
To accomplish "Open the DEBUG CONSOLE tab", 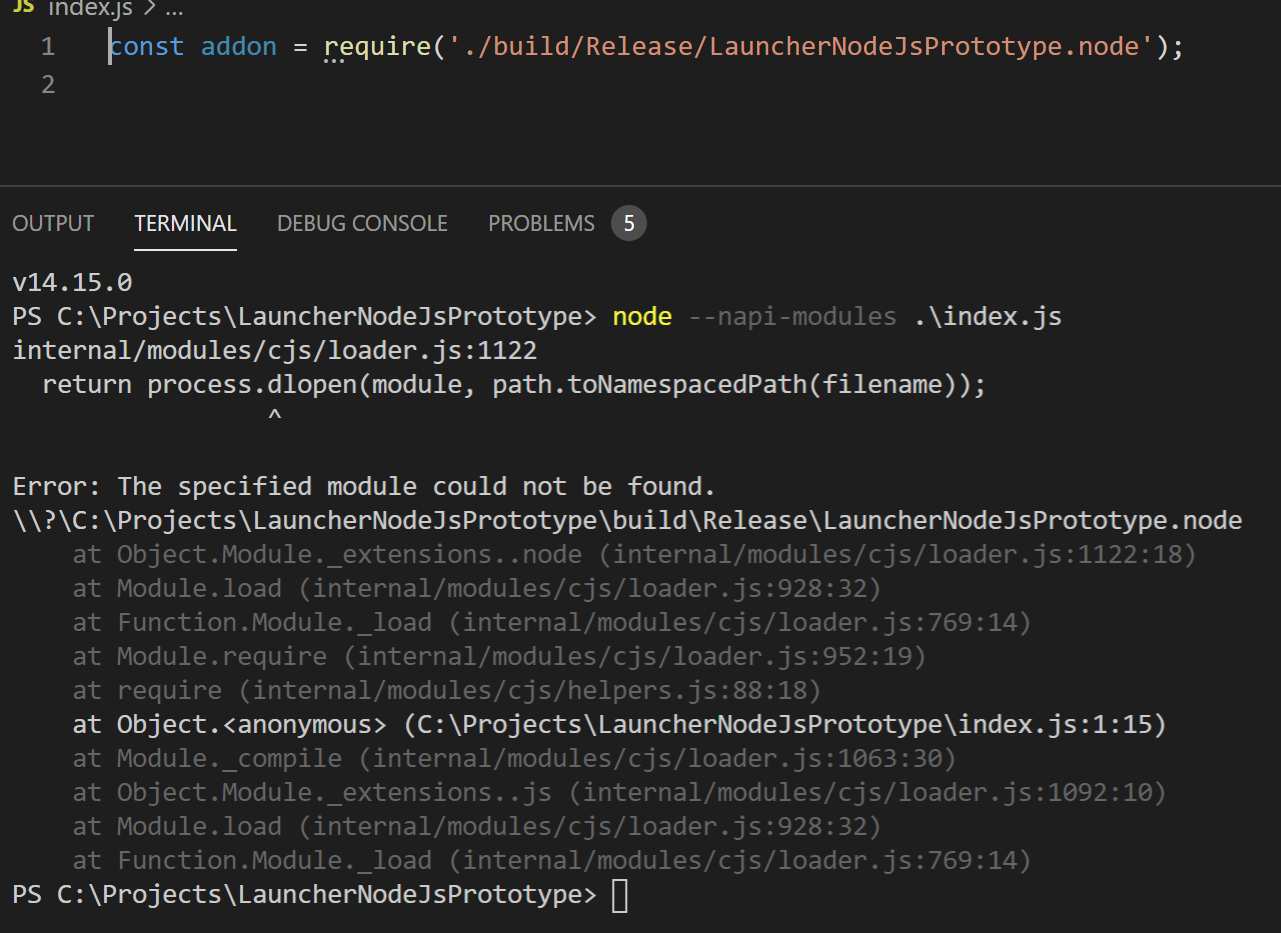I will 362,223.
